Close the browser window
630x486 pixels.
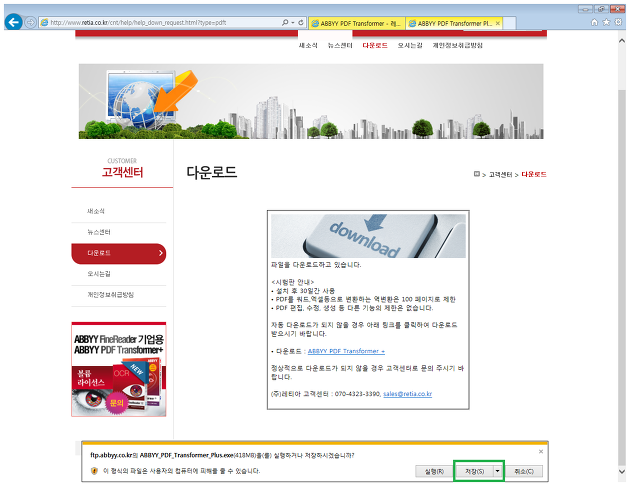pyautogui.click(x=617, y=9)
